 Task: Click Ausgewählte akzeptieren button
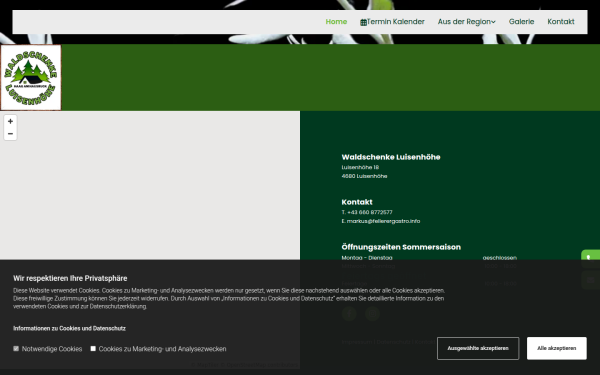(478, 348)
